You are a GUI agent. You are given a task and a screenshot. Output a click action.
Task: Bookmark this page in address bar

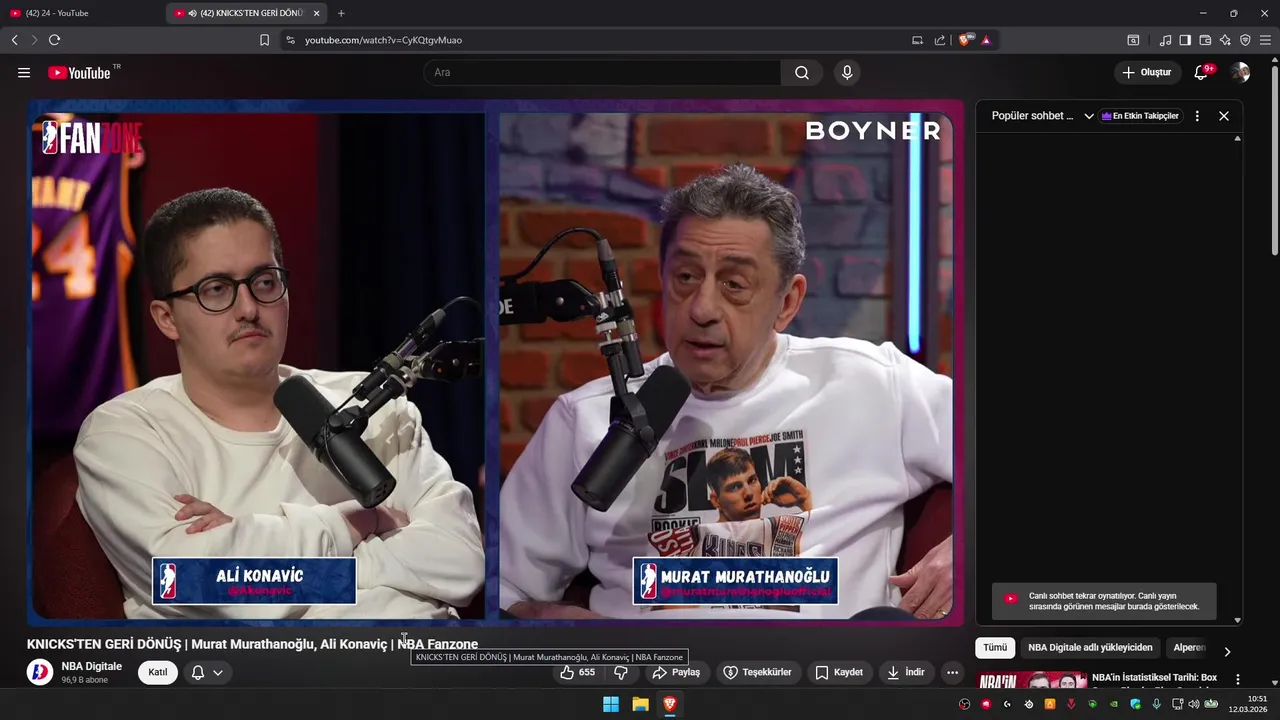coord(264,40)
